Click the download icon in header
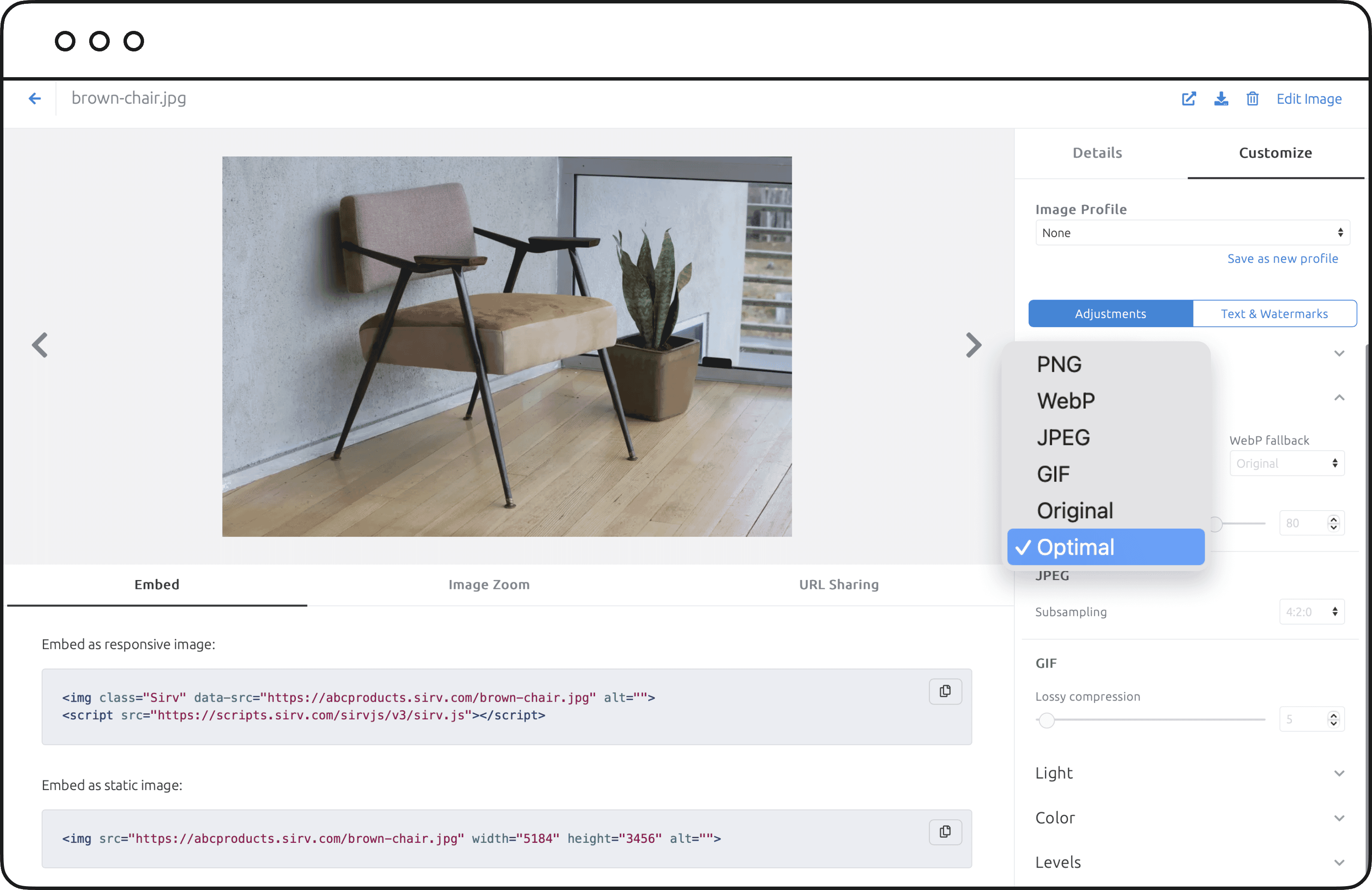Screen dimensions: 1372x890 [1221, 99]
